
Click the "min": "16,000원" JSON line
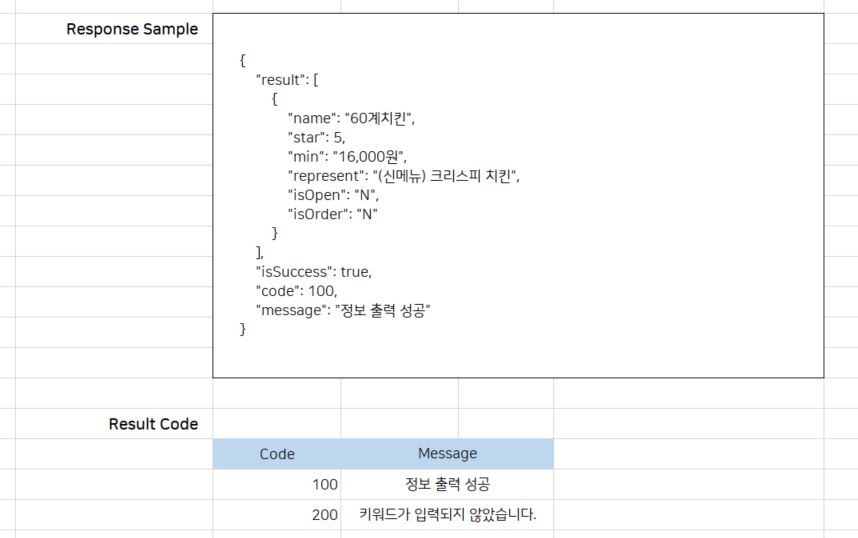pyautogui.click(x=347, y=156)
